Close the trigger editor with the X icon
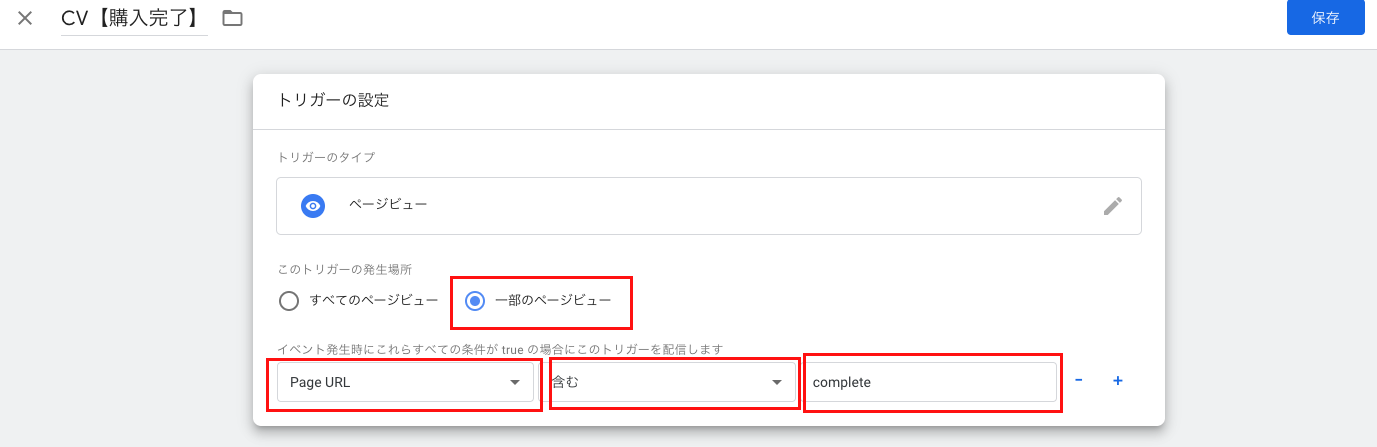 tap(25, 18)
